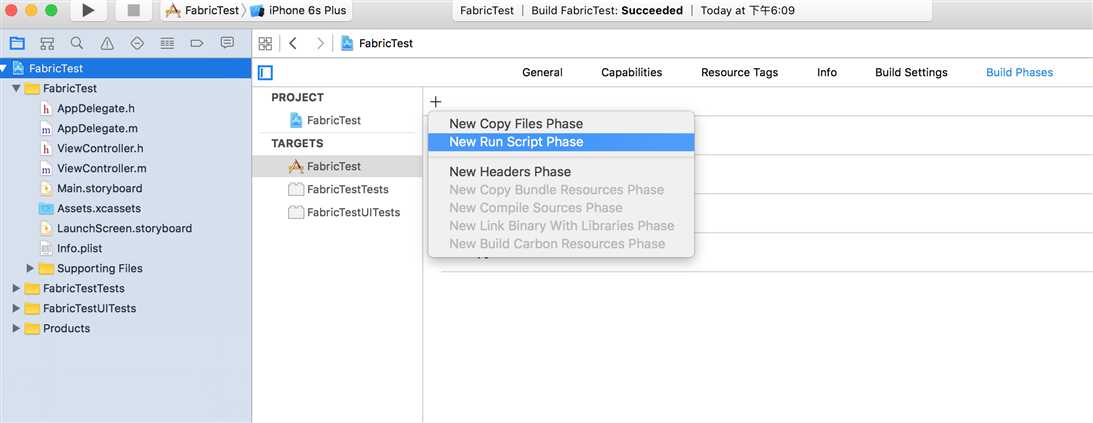Expand the Supporting Files folder
The height and width of the screenshot is (423, 1093).
tap(30, 268)
